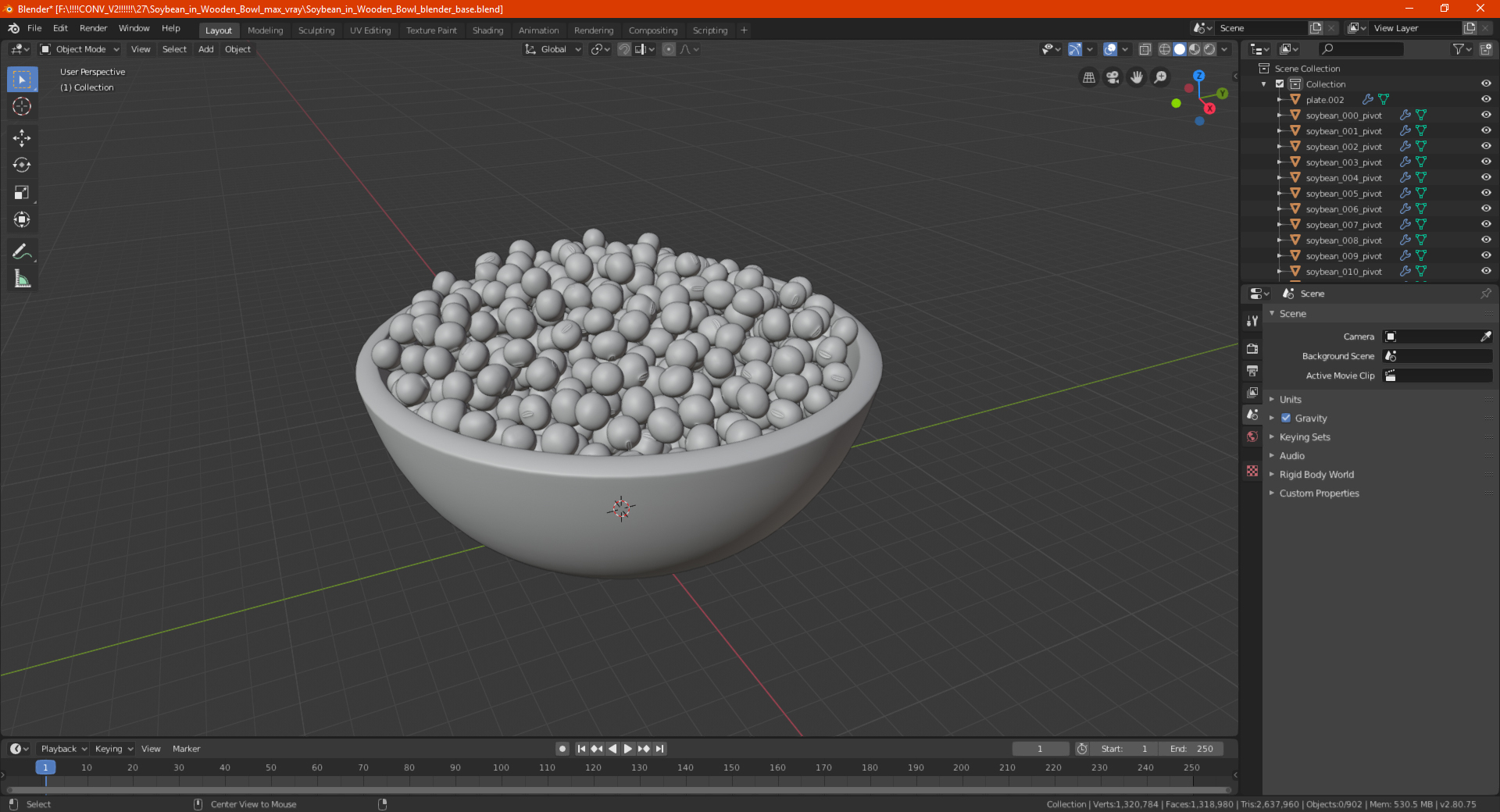Image resolution: width=1500 pixels, height=812 pixels.
Task: Switch to the Modeling workspace tab
Action: pos(265,30)
